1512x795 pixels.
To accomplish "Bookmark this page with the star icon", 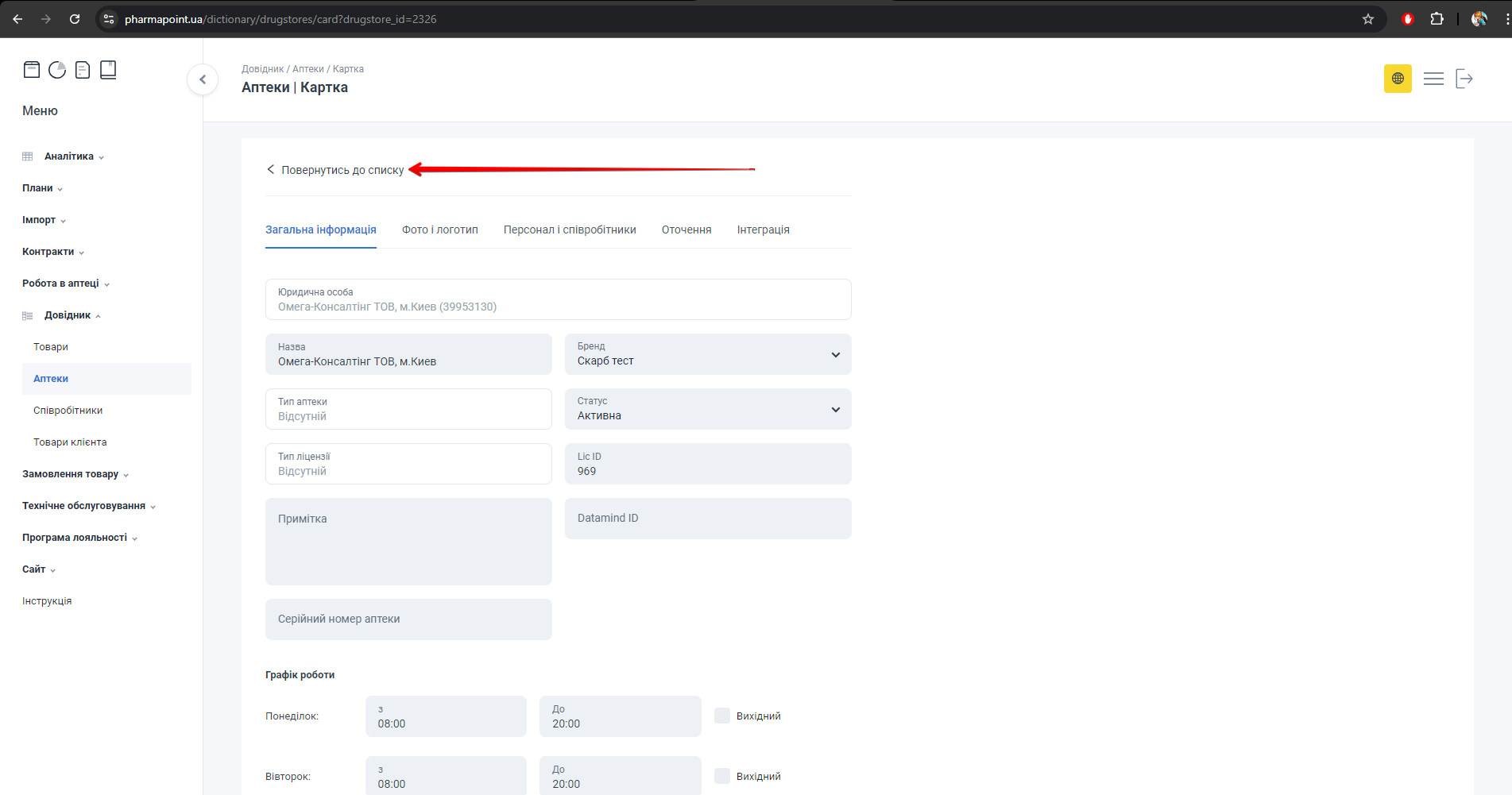I will 1368,19.
